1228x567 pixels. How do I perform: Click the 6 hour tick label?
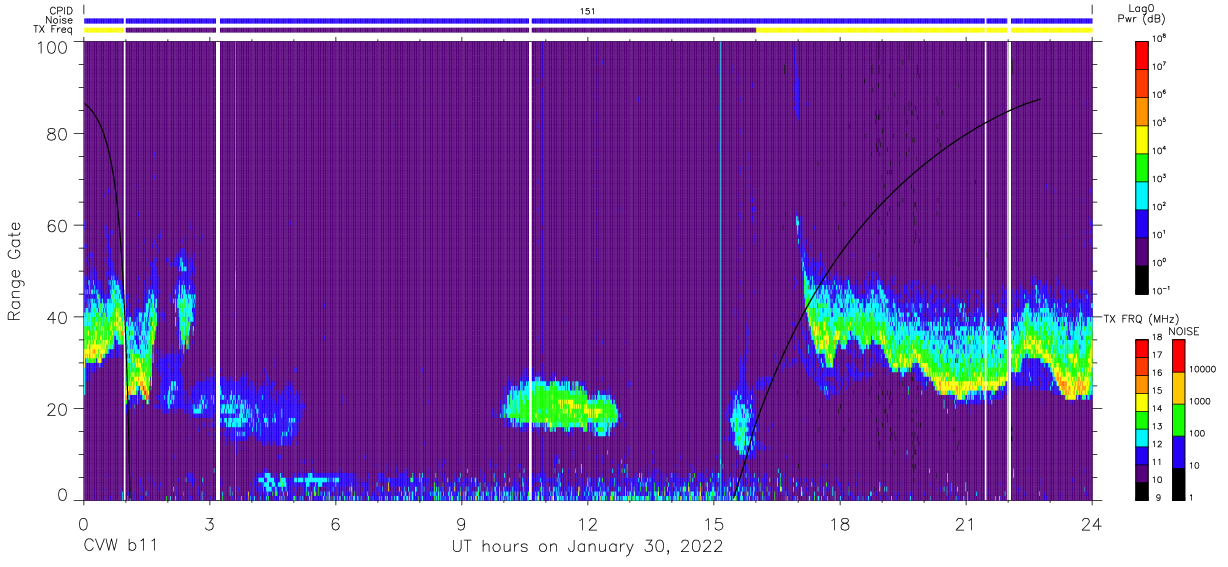pos(336,524)
